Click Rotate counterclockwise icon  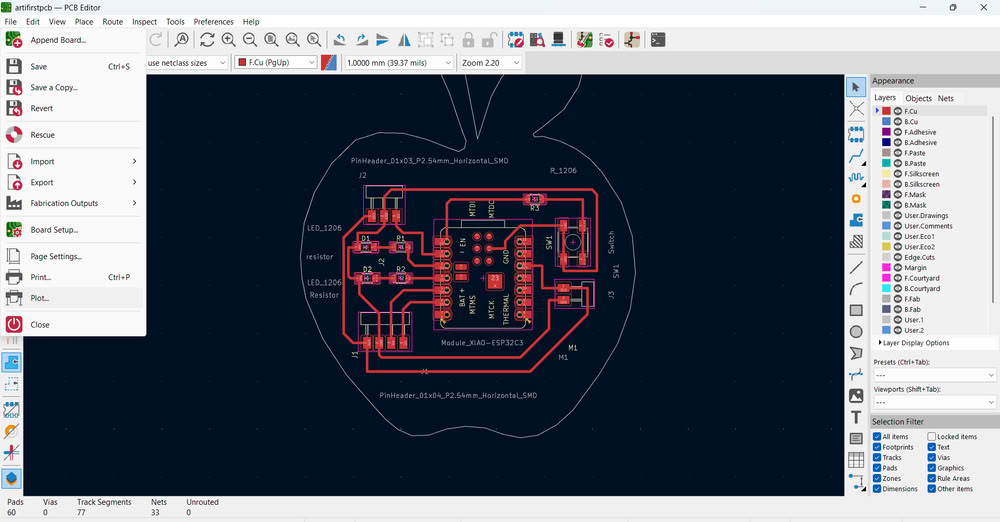pyautogui.click(x=340, y=40)
